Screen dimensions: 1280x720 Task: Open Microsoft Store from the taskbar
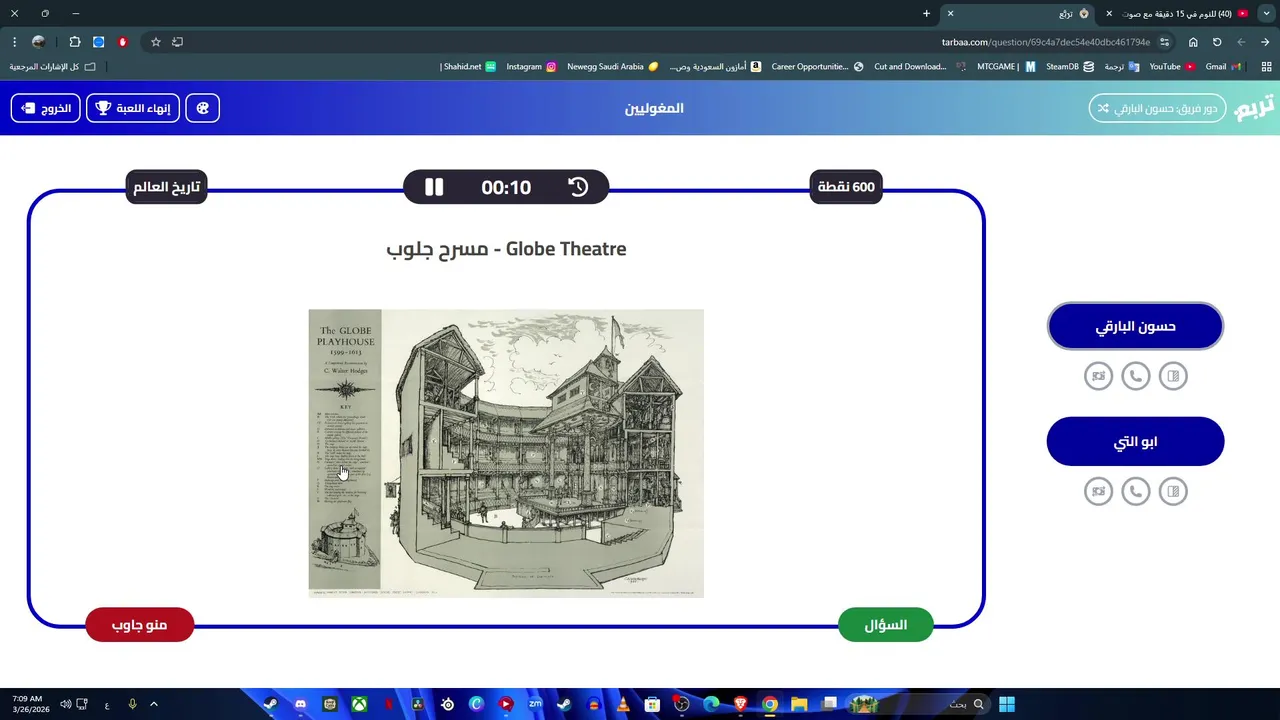click(x=652, y=704)
